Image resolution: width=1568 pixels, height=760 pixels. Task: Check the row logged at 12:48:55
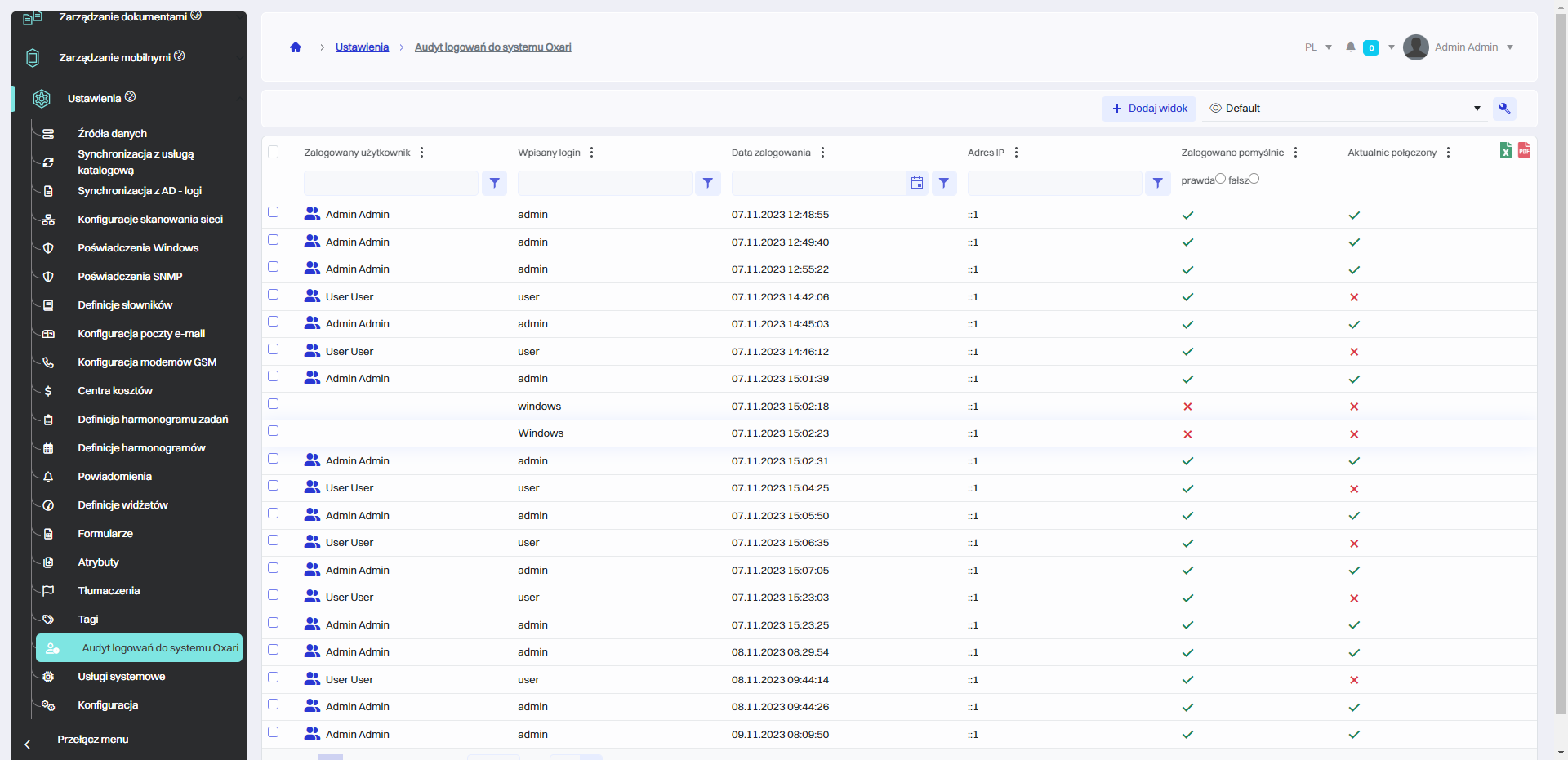pos(274,212)
